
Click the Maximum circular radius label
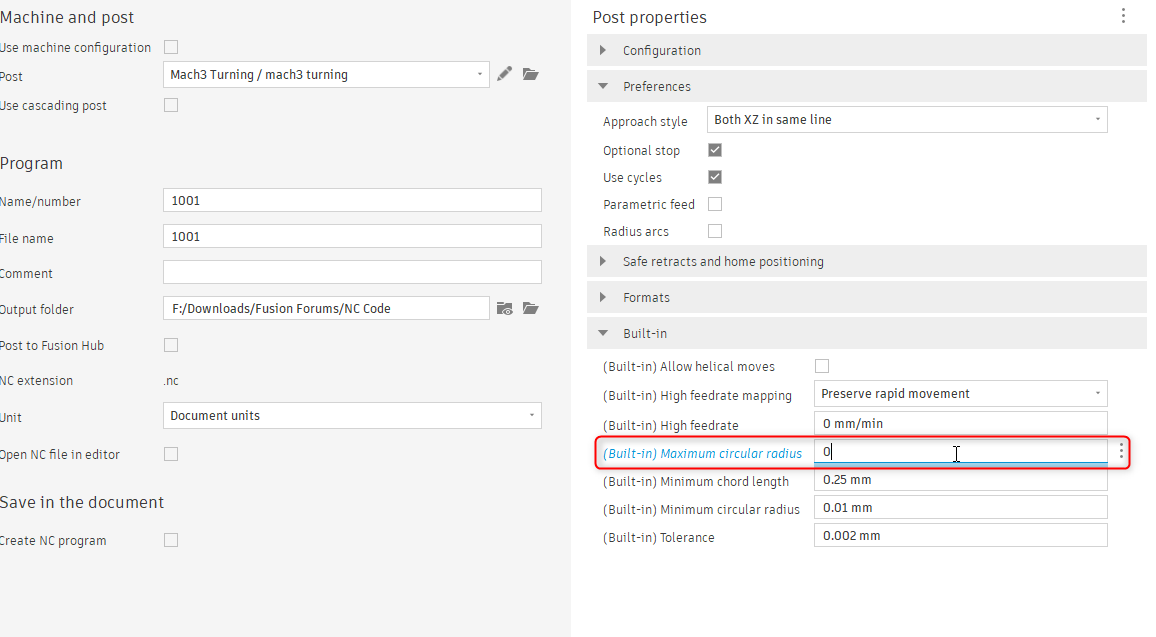tap(703, 453)
